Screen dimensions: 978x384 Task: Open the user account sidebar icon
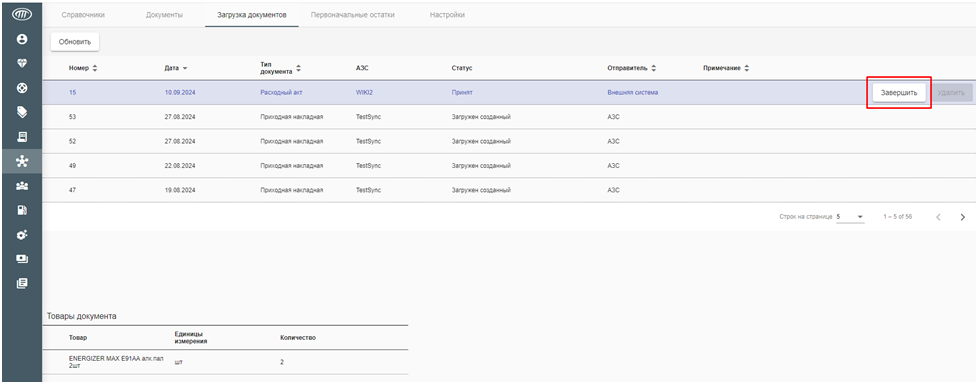[22, 39]
